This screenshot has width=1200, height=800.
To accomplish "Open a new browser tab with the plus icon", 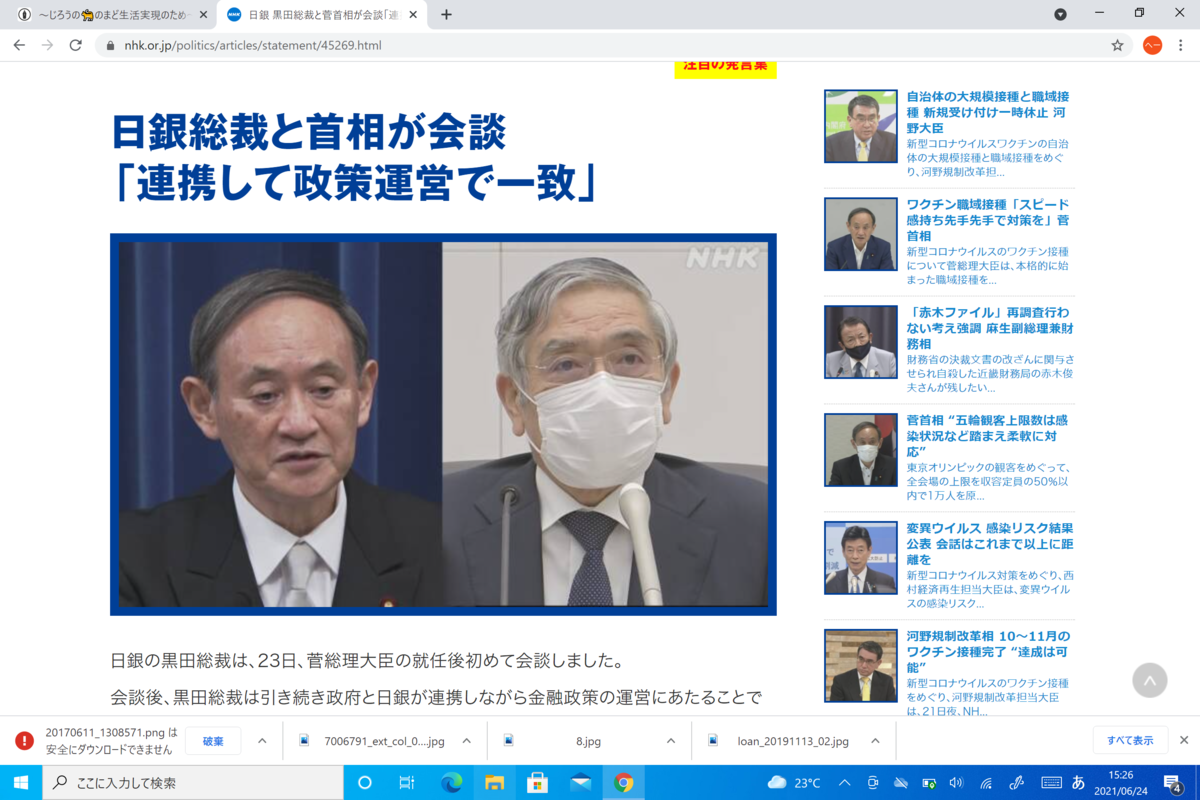I will click(446, 14).
